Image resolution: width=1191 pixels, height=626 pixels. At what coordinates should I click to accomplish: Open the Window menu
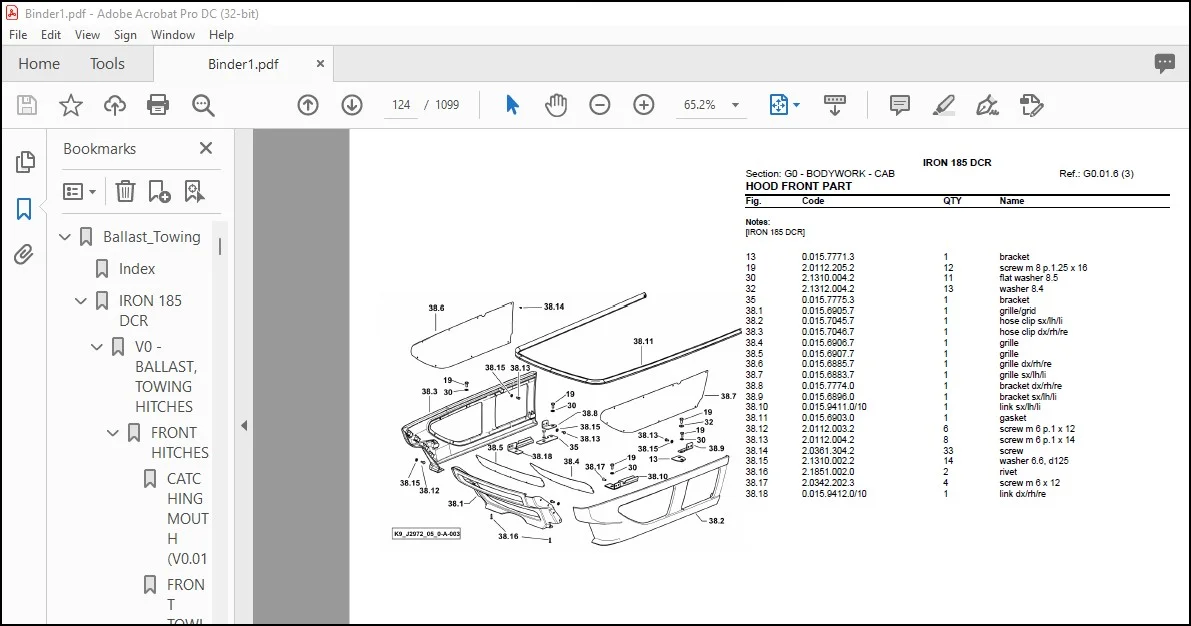coord(172,35)
